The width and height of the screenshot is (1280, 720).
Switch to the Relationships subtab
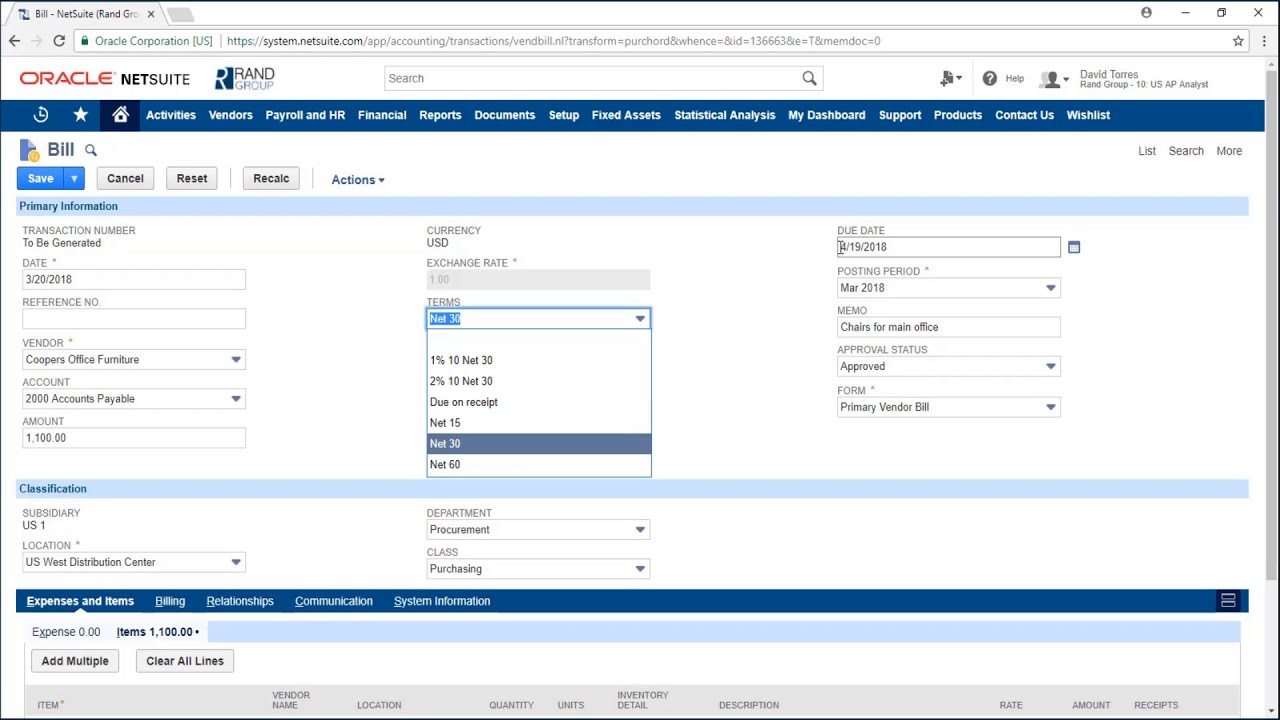(240, 601)
